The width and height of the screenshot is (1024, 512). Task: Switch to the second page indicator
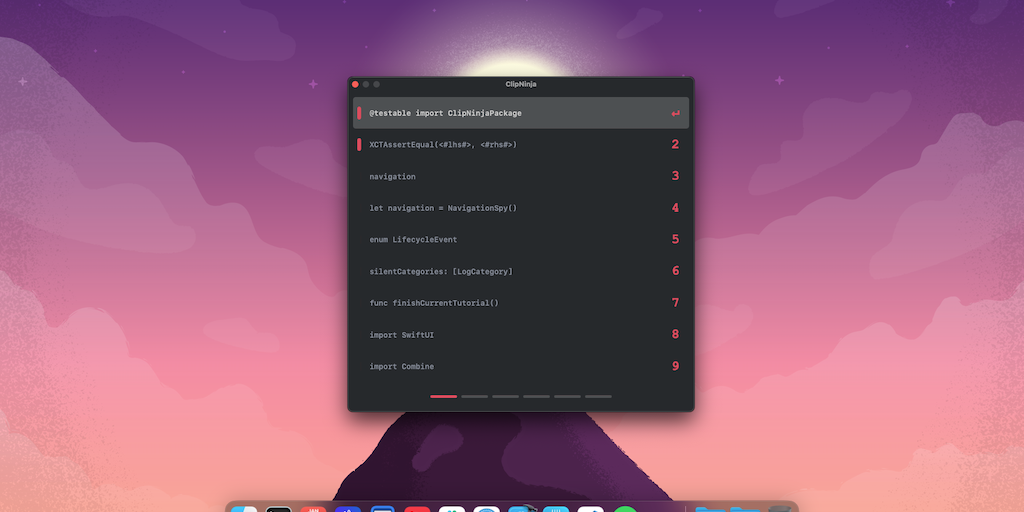[475, 396]
